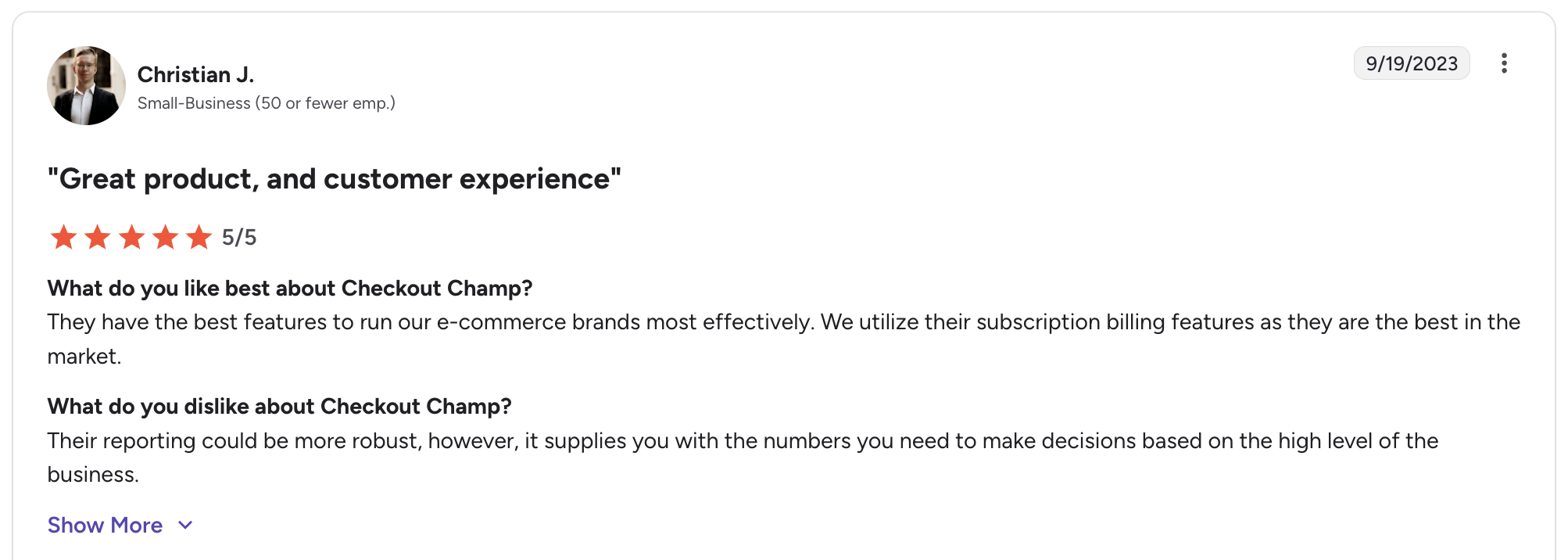Click the 5/5 rating score text

click(x=239, y=237)
